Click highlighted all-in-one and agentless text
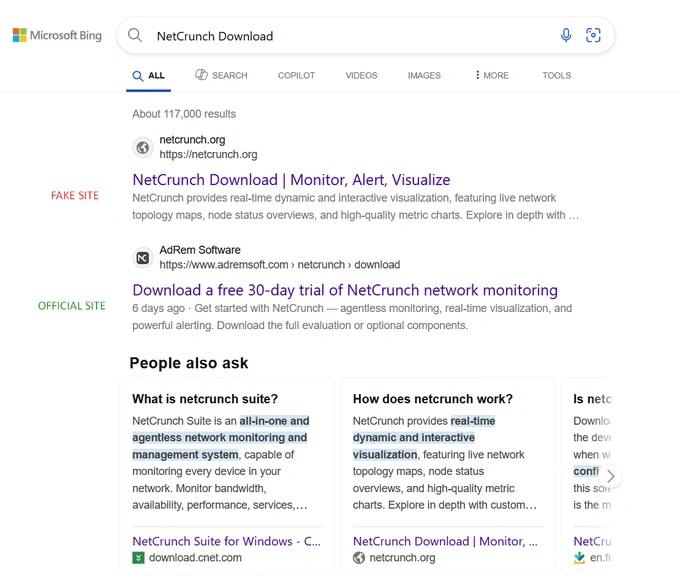Viewport: 680px width, 581px height. tap(220, 438)
